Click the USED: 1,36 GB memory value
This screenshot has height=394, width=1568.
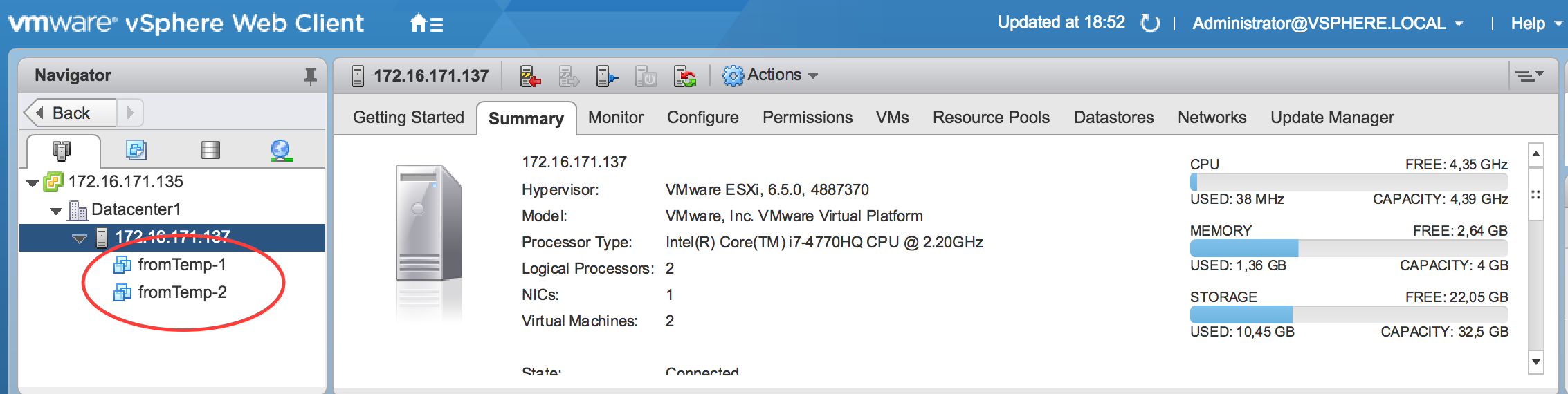[x=1238, y=265]
